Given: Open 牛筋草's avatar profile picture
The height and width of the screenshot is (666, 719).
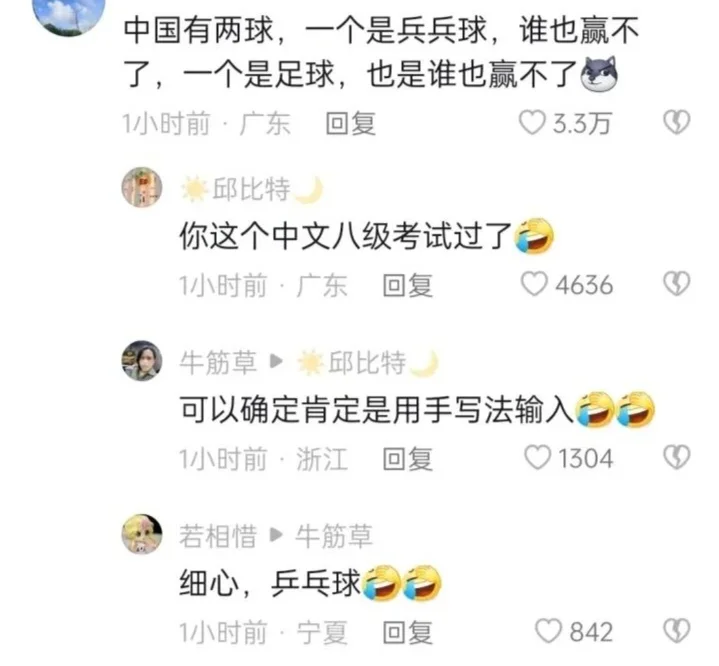Looking at the screenshot, I should coord(142,361).
